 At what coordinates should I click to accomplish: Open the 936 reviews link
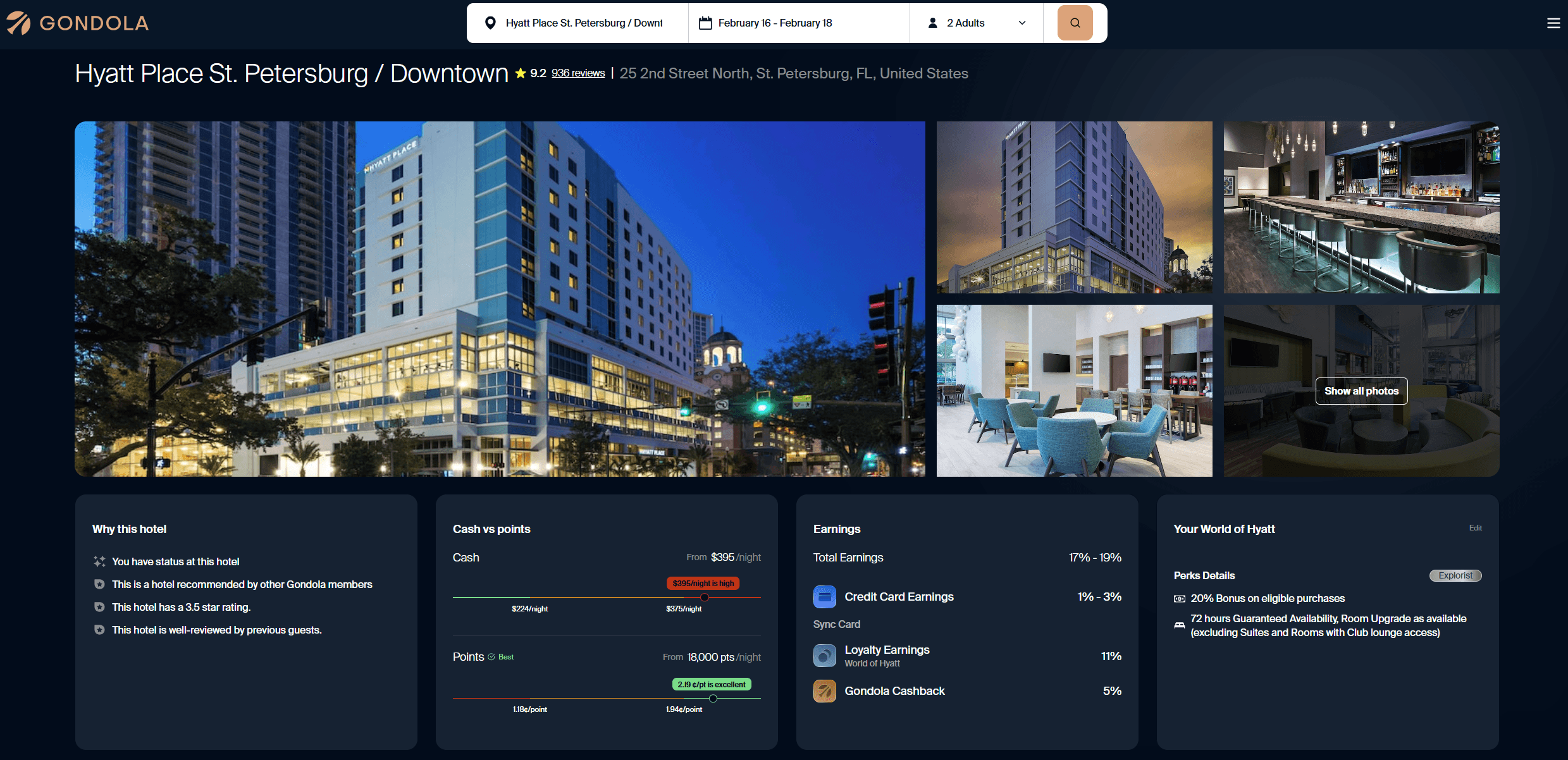577,73
